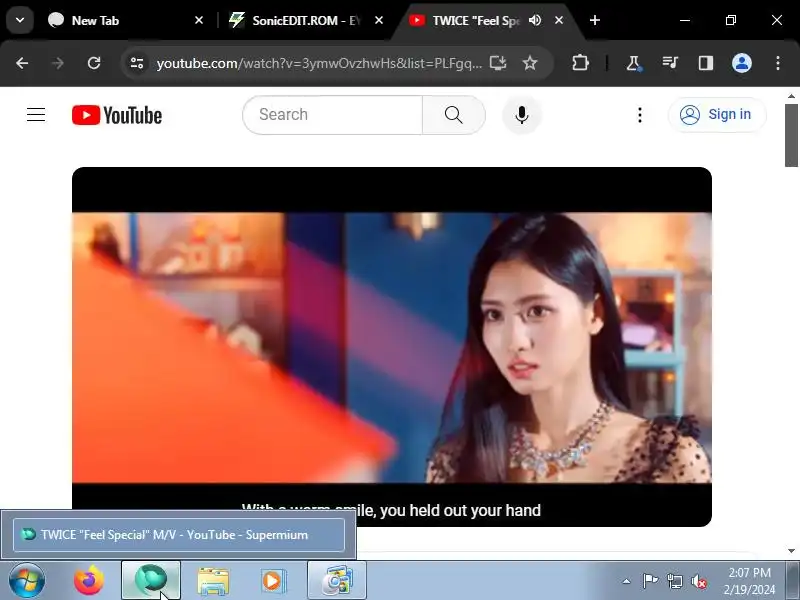Screen dimensions: 800x600
Task: Open the network tray icon
Action: tap(674, 581)
